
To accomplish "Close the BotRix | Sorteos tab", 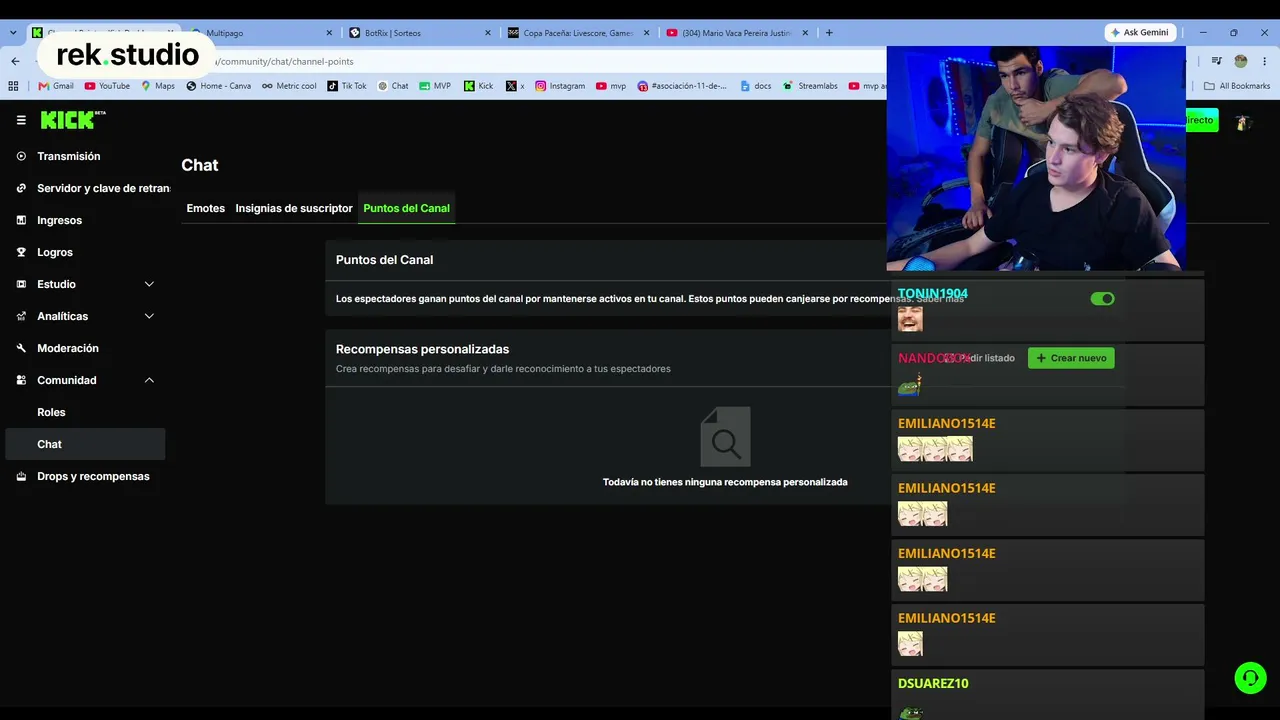I will click(488, 33).
